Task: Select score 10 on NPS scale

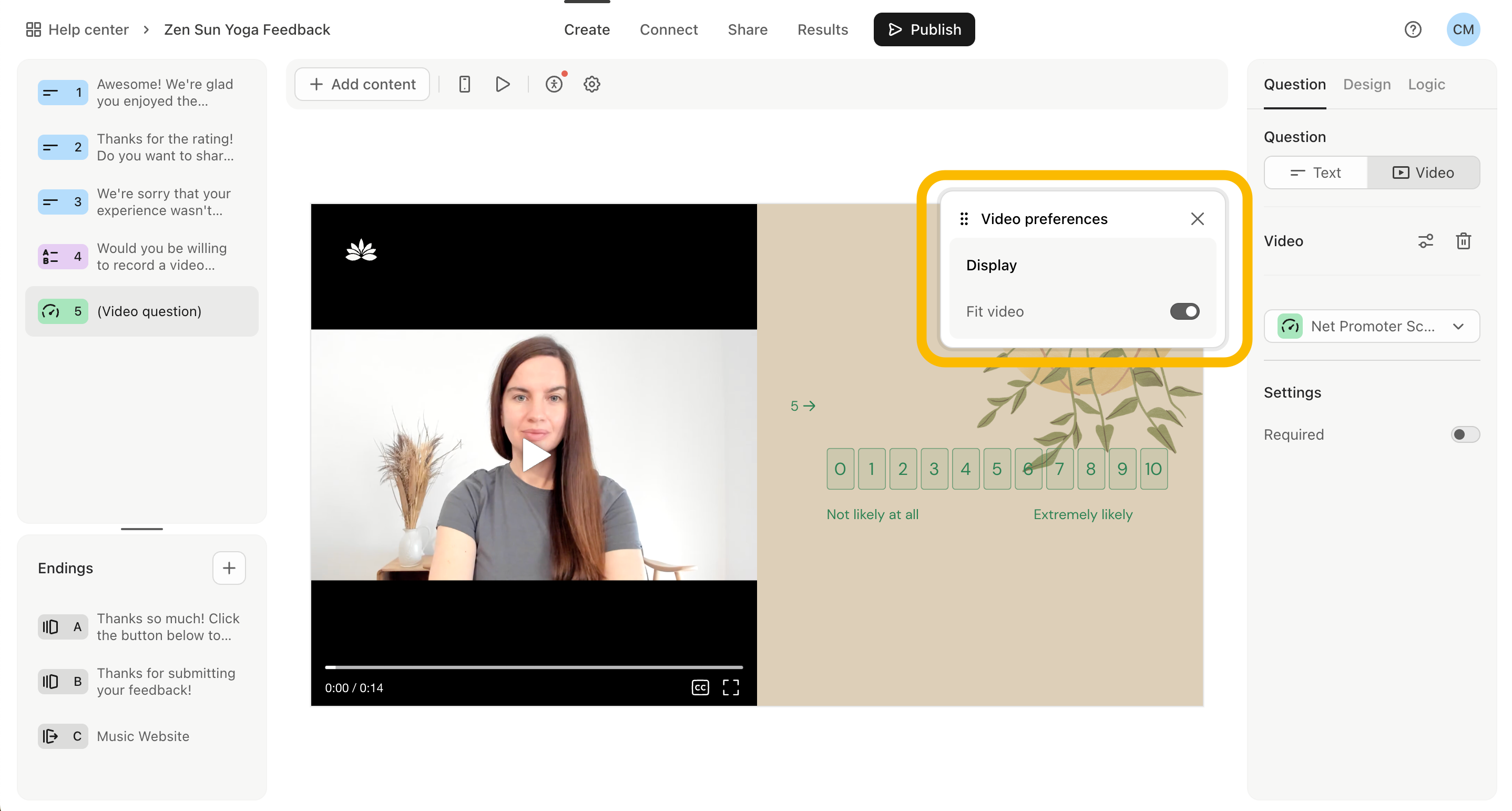Action: pyautogui.click(x=1153, y=469)
